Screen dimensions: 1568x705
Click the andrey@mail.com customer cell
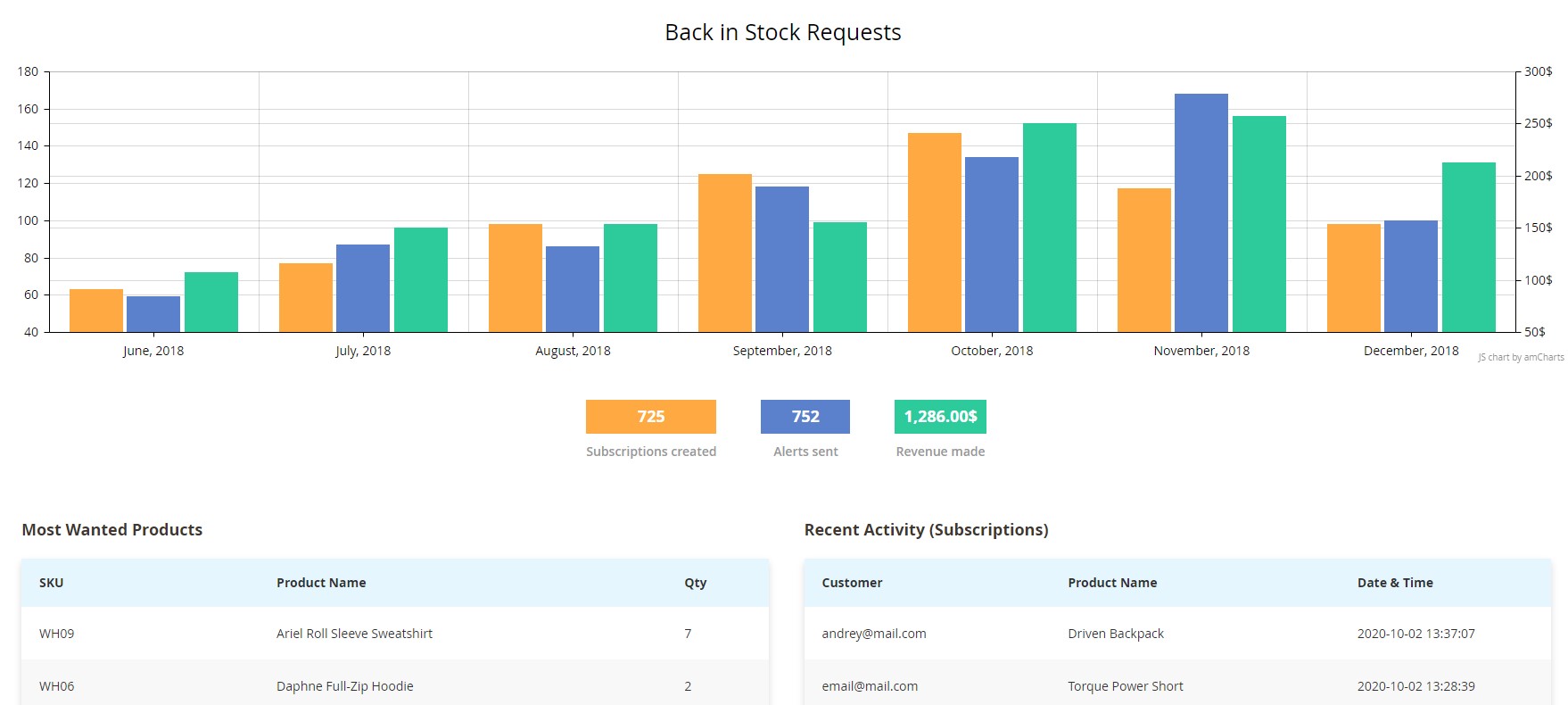(x=874, y=634)
